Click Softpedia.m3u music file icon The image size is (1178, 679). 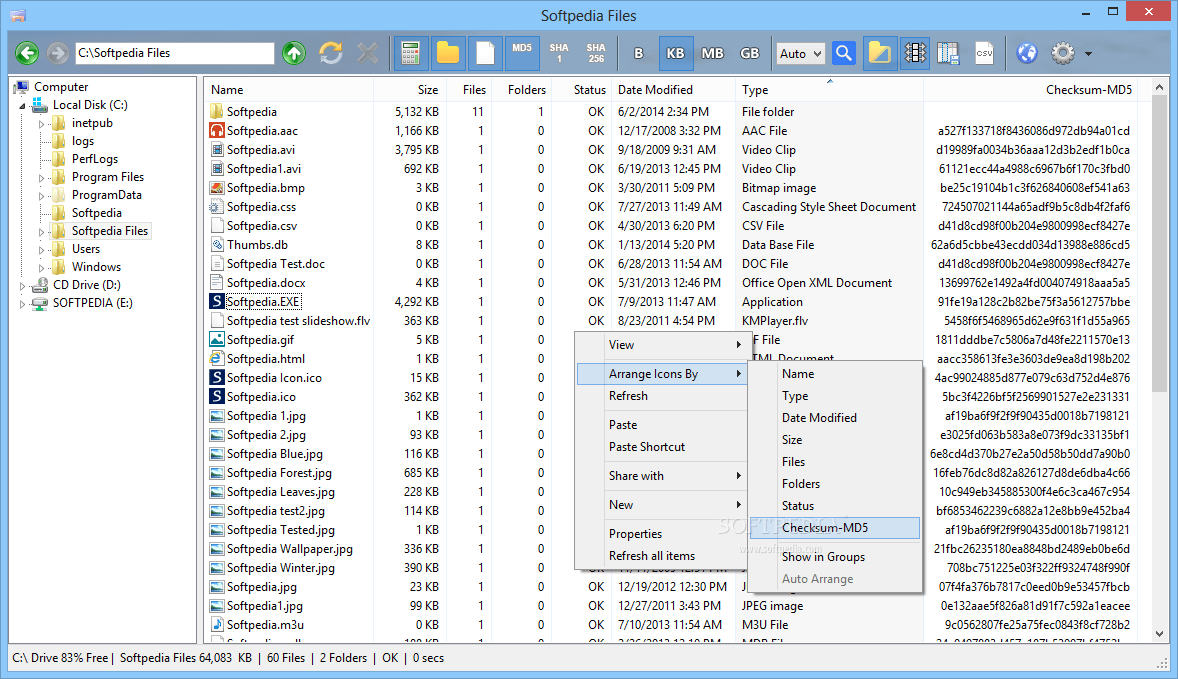click(216, 625)
